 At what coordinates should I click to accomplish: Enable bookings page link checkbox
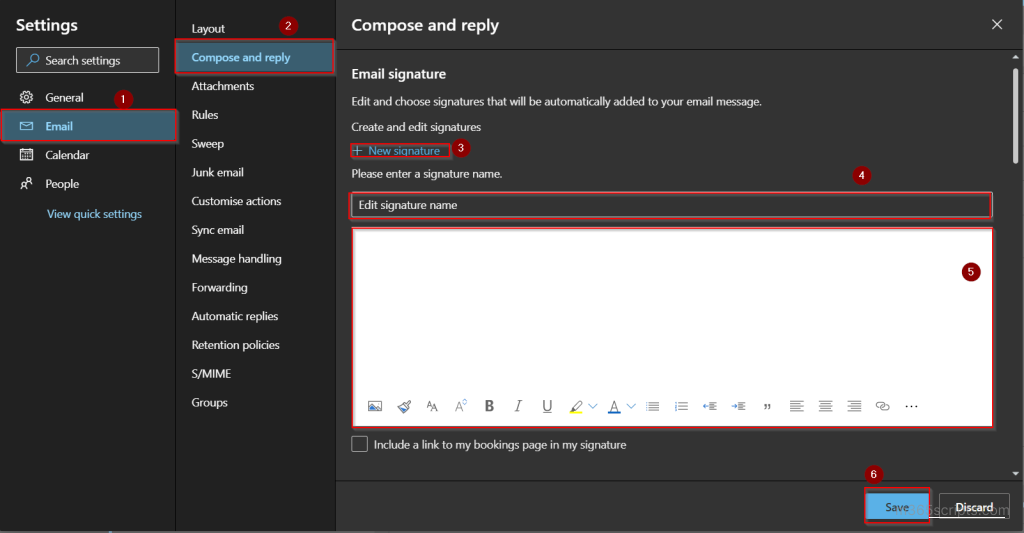[x=359, y=444]
